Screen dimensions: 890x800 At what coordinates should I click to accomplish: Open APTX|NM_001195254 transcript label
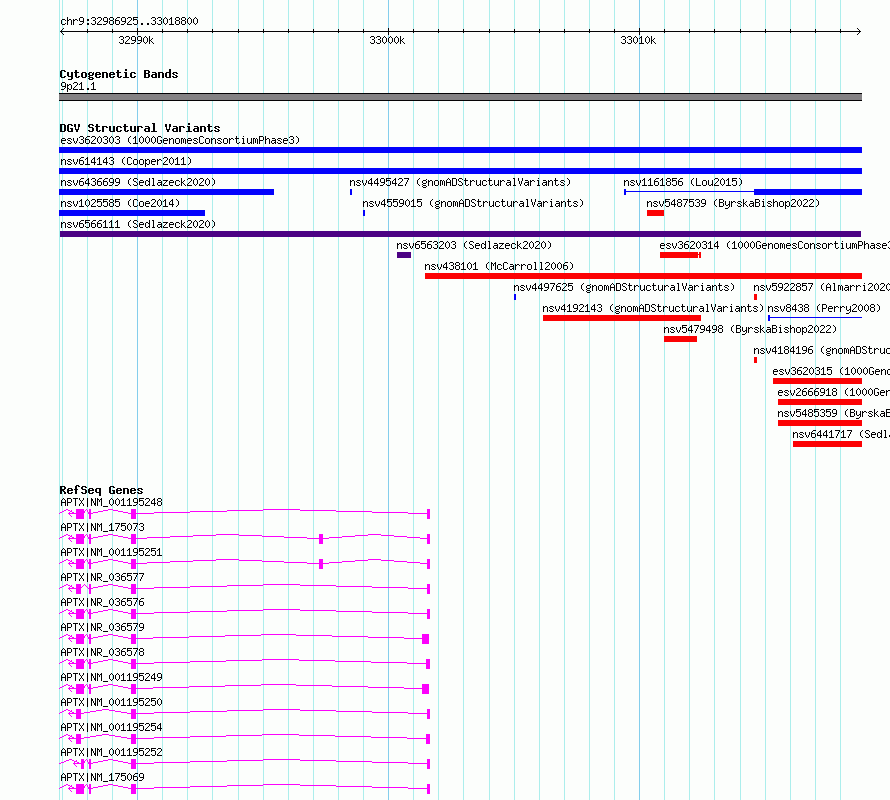111,727
